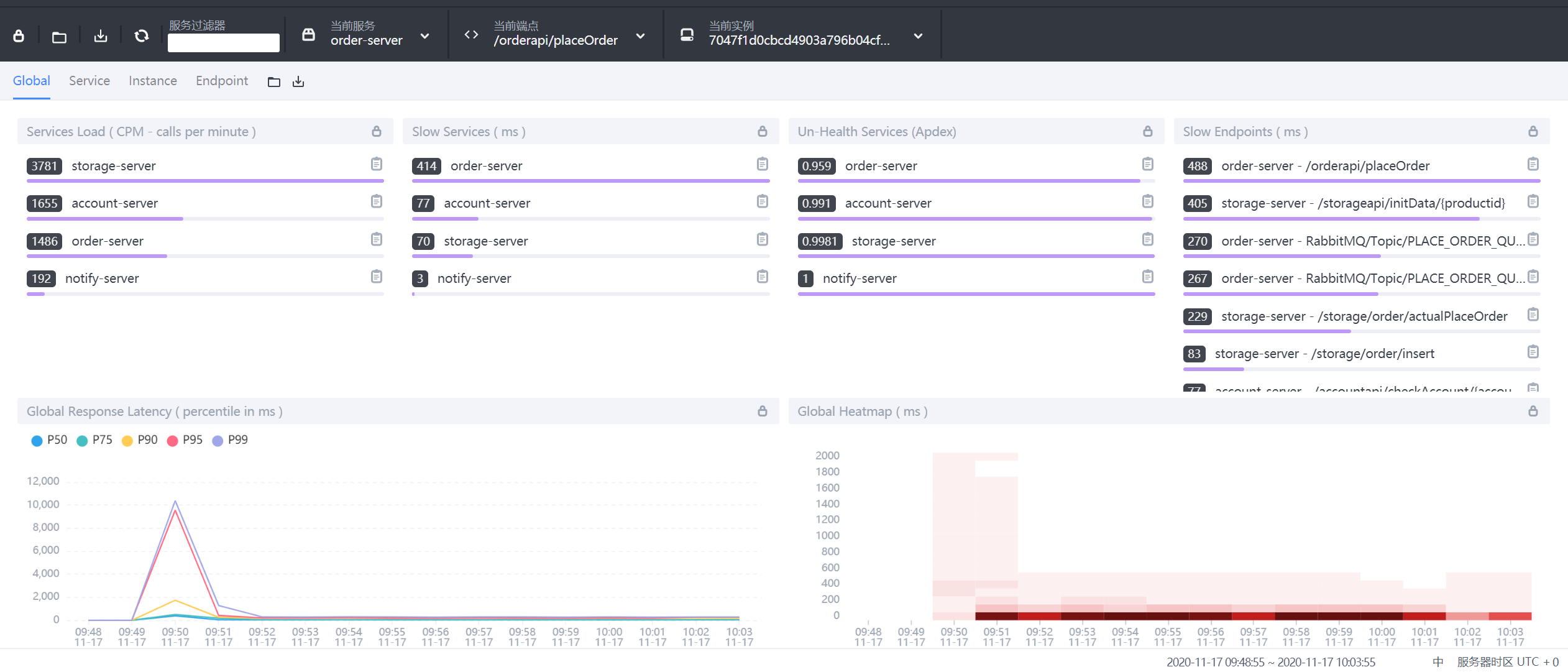Copy order-server in Services Load list
This screenshot has height=672, width=1568.
[x=377, y=239]
